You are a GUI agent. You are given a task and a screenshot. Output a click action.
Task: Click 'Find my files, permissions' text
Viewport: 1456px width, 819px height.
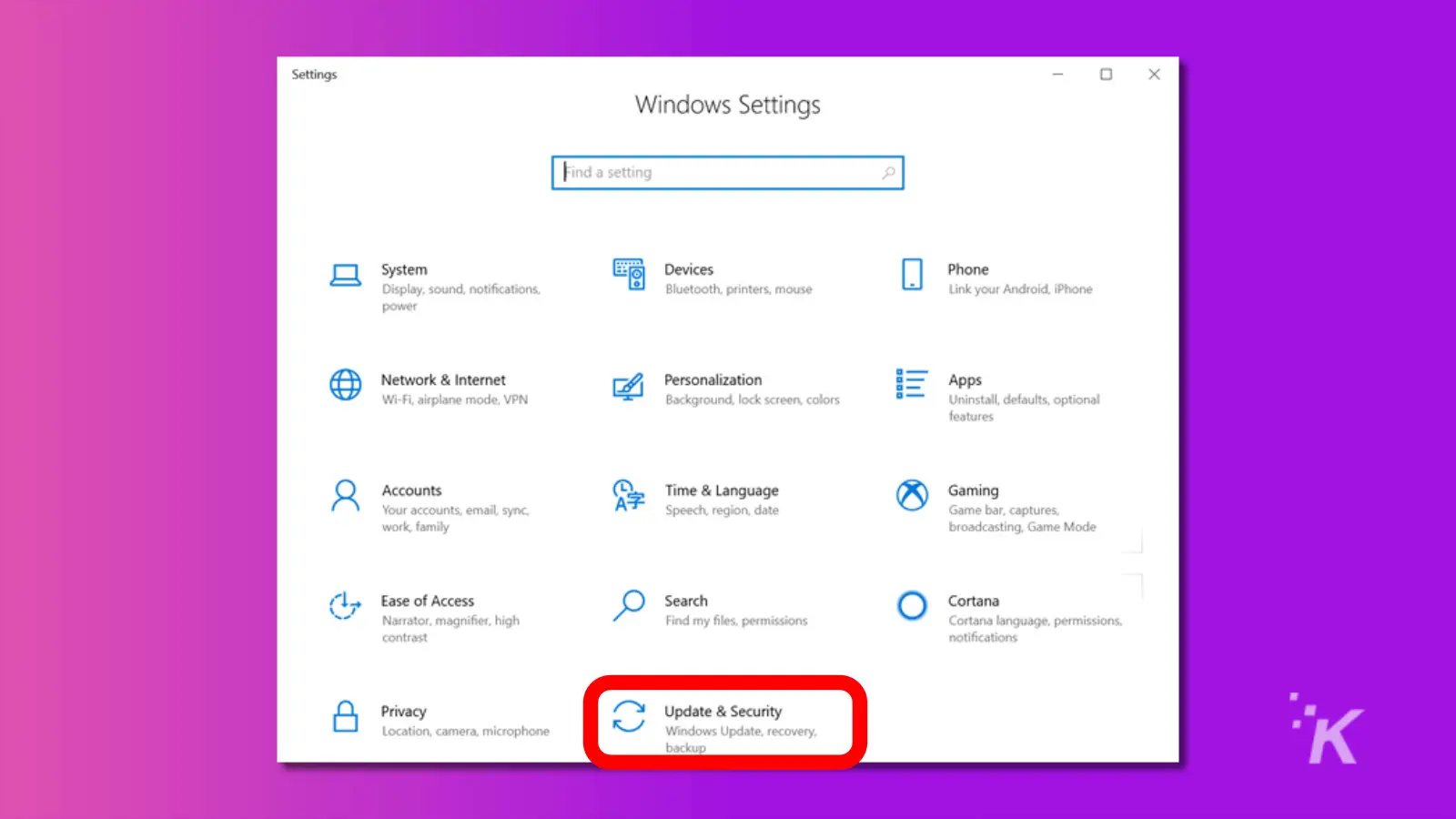736,621
